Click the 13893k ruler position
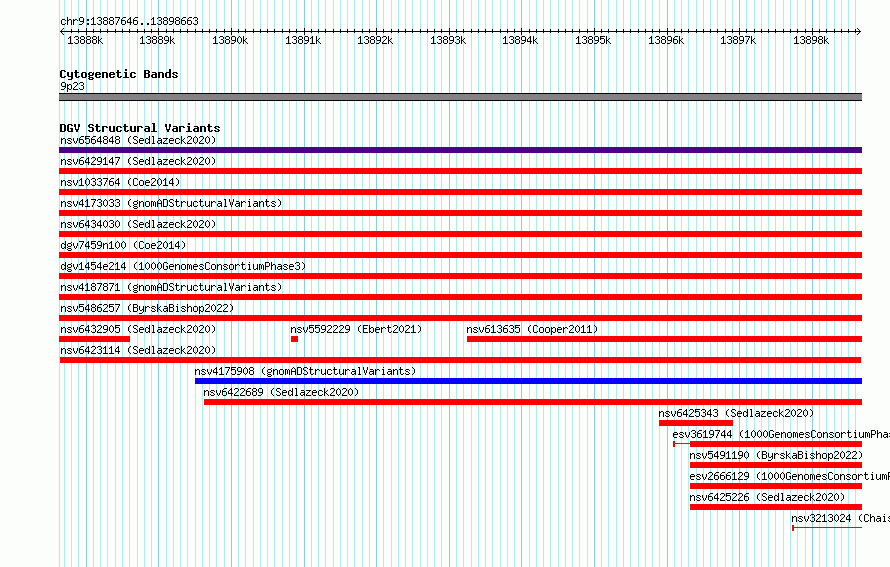 (x=448, y=40)
